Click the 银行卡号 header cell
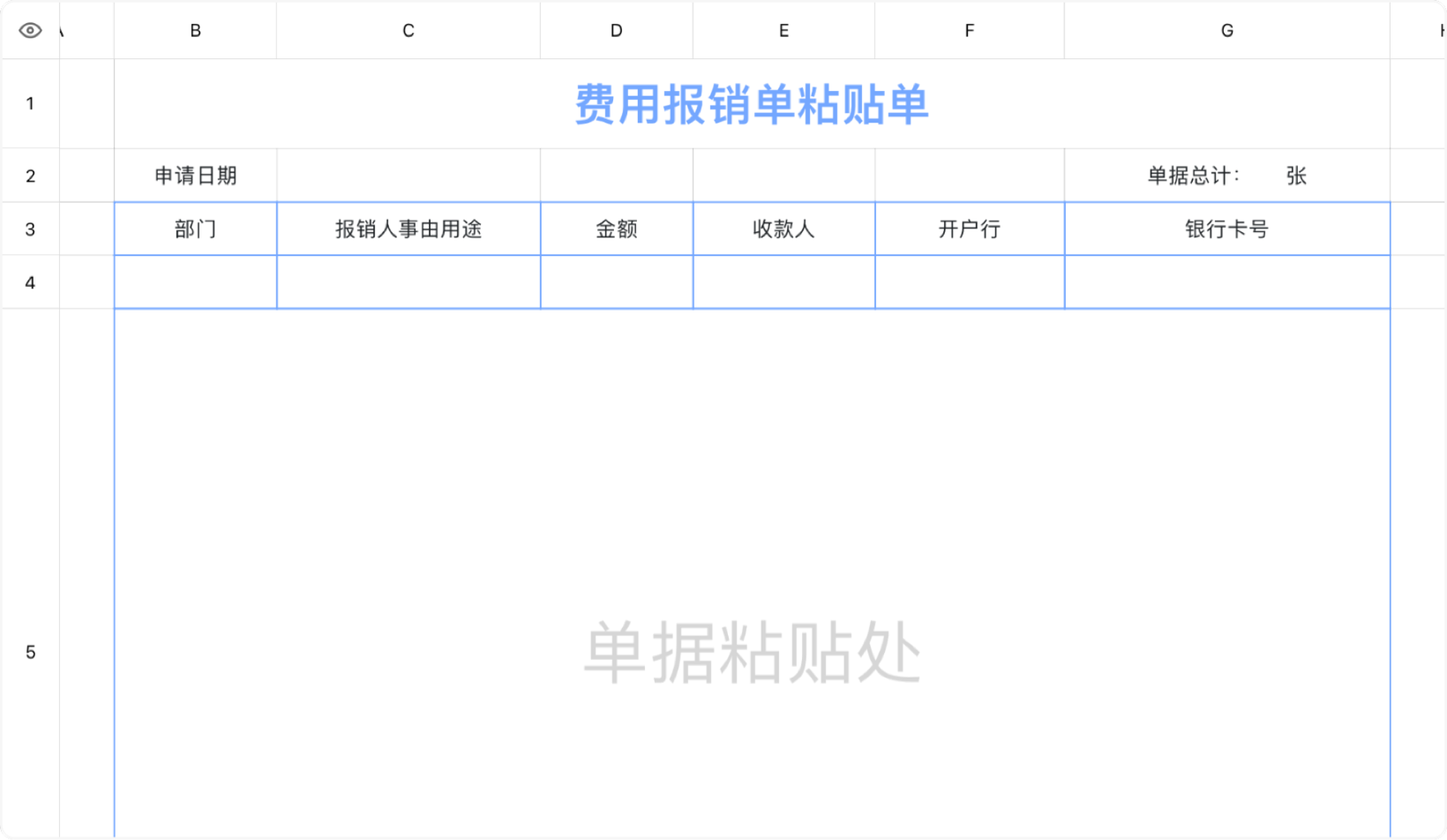The height and width of the screenshot is (840, 1447). 1227,229
